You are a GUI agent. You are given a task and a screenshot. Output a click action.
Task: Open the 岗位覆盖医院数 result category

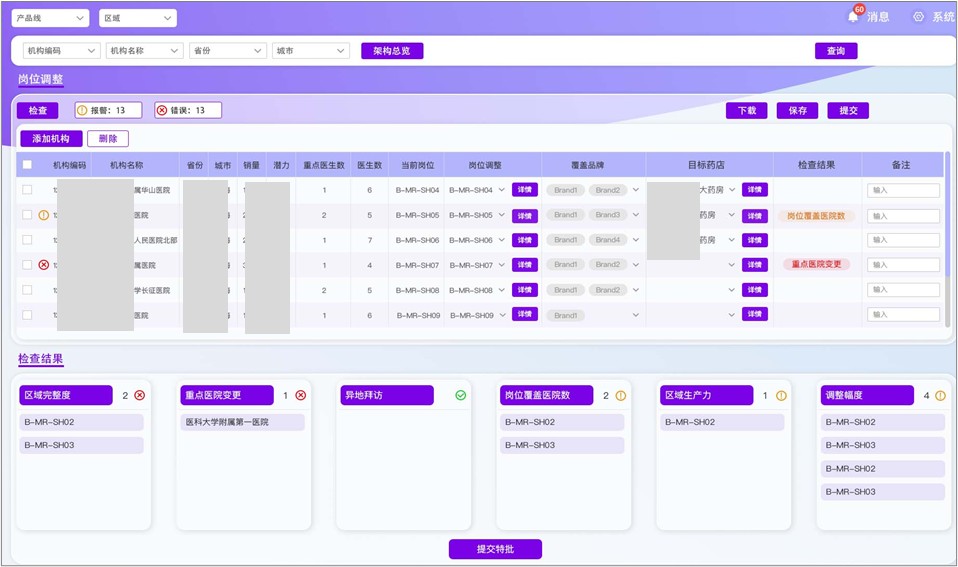tap(547, 395)
